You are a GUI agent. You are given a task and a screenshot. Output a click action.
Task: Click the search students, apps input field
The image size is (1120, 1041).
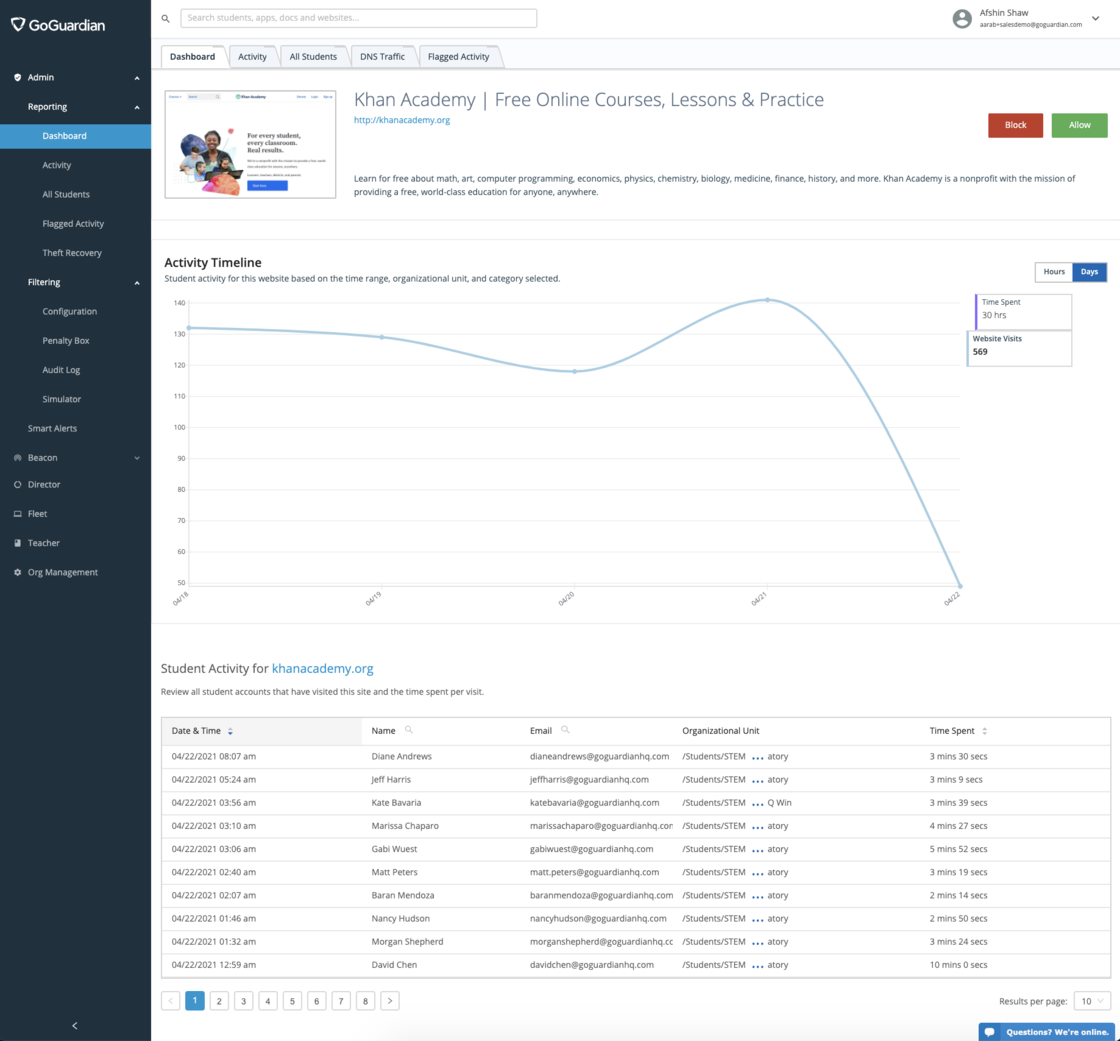359,18
